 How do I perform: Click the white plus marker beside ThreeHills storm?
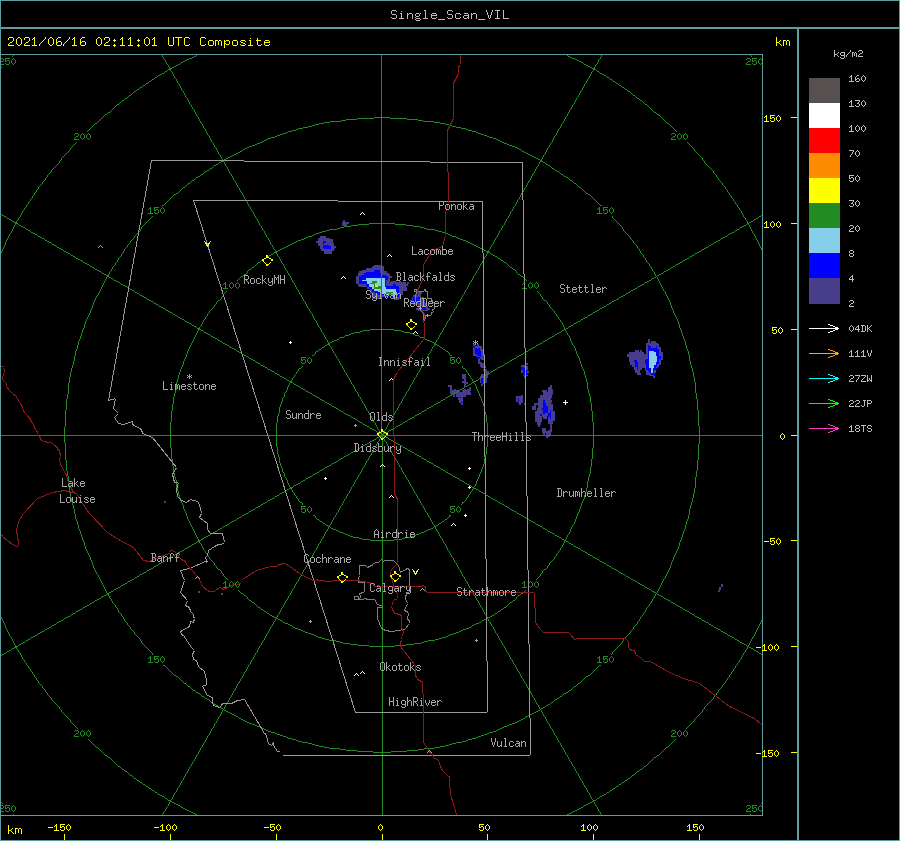565,402
